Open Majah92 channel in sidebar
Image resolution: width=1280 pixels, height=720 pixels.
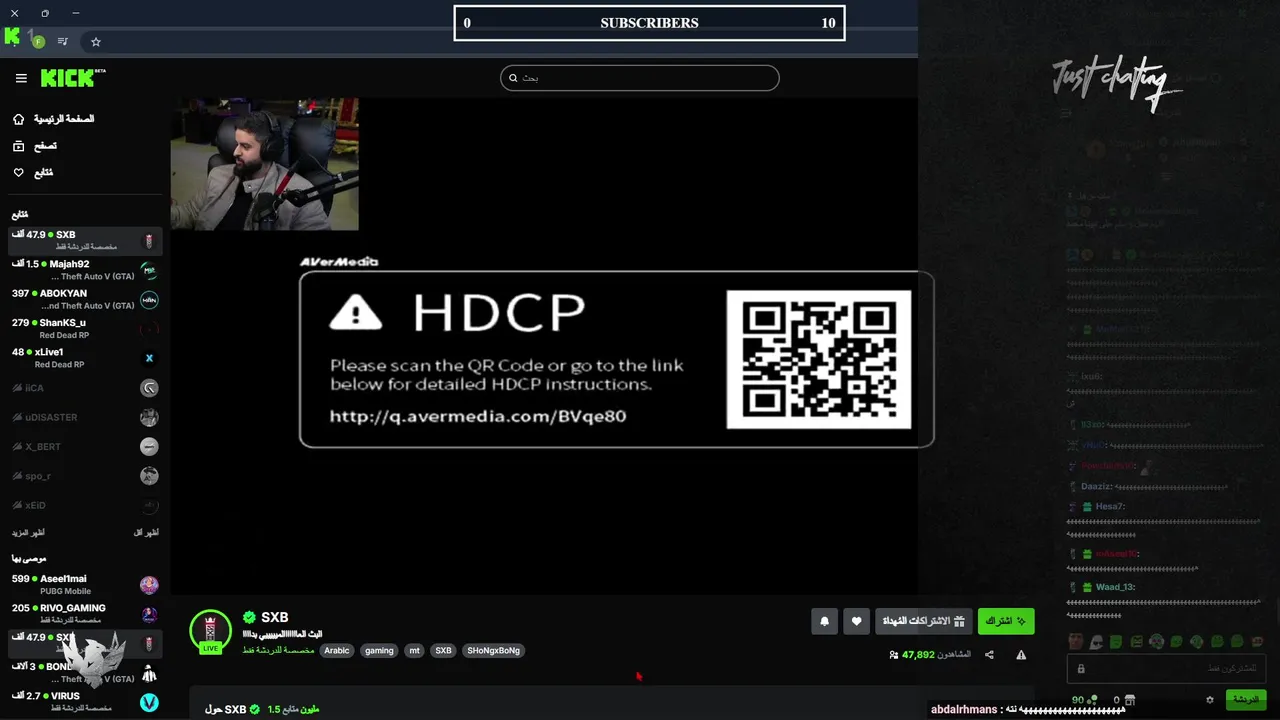click(85, 270)
